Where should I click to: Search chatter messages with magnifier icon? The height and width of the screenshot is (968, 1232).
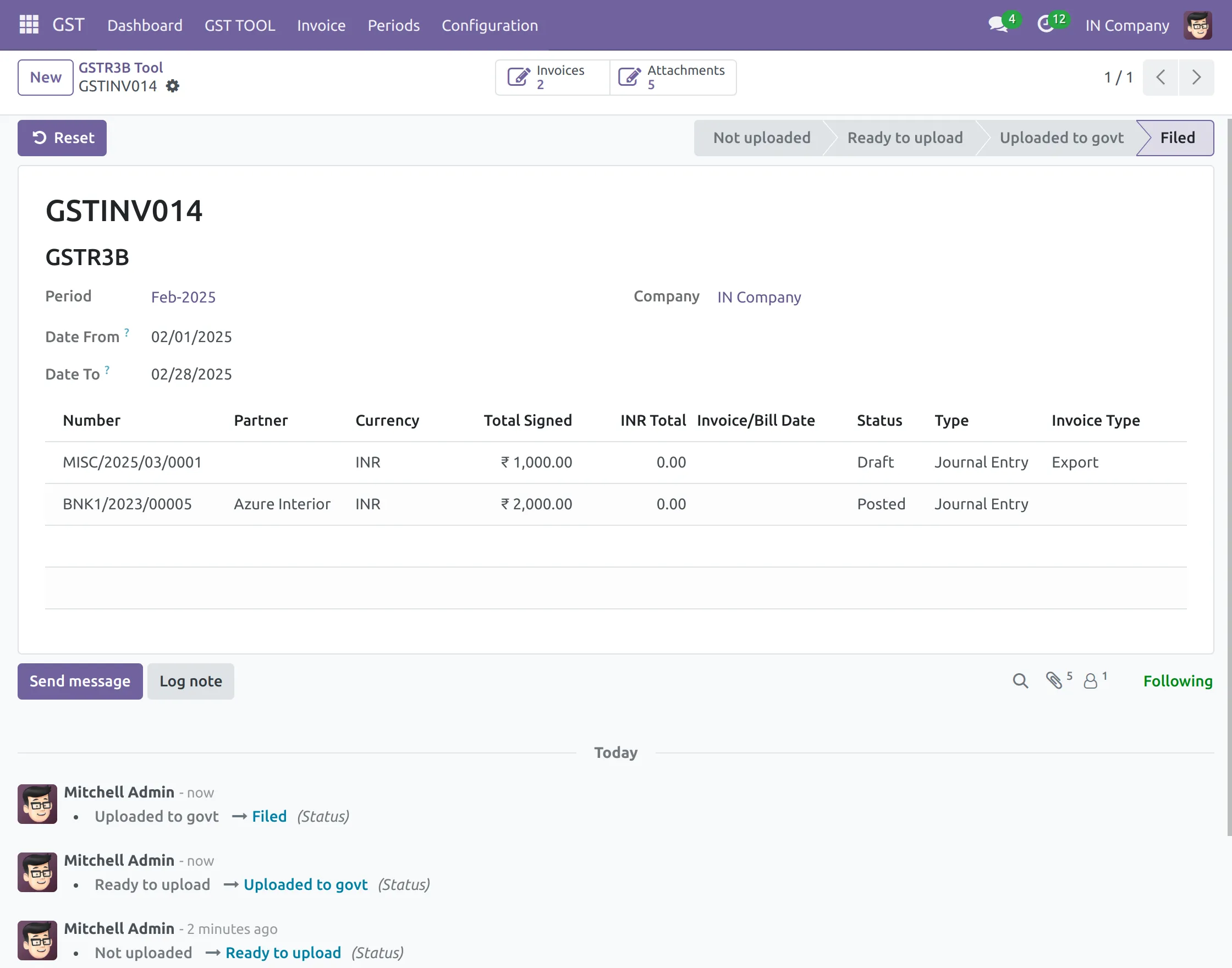(1020, 681)
